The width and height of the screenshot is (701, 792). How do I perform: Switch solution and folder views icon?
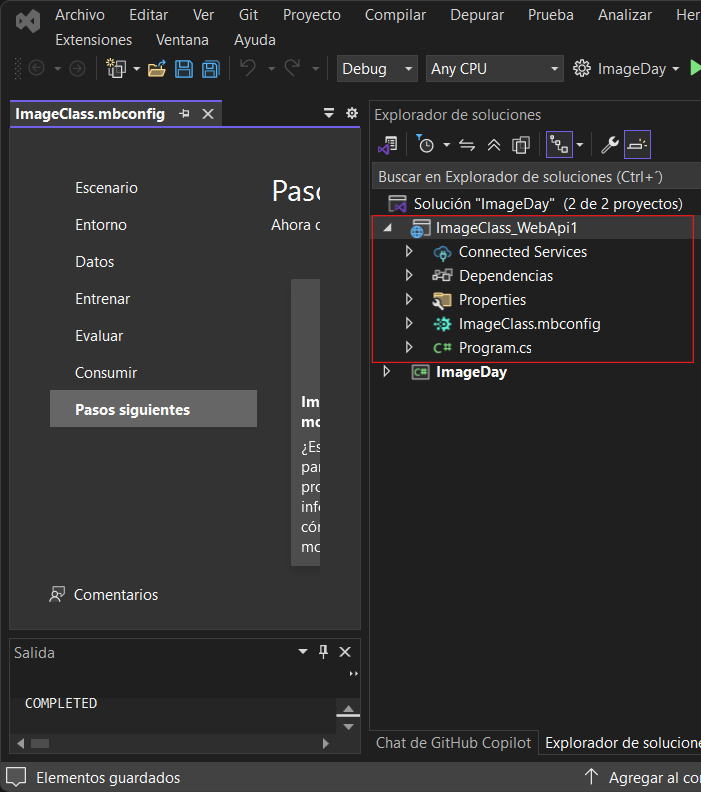(388, 145)
